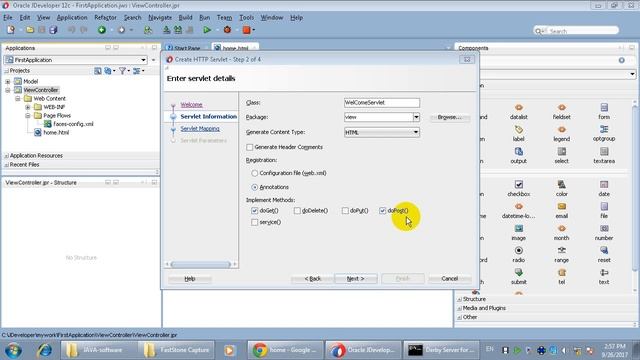Expand the Application Resources section

click(x=7, y=156)
